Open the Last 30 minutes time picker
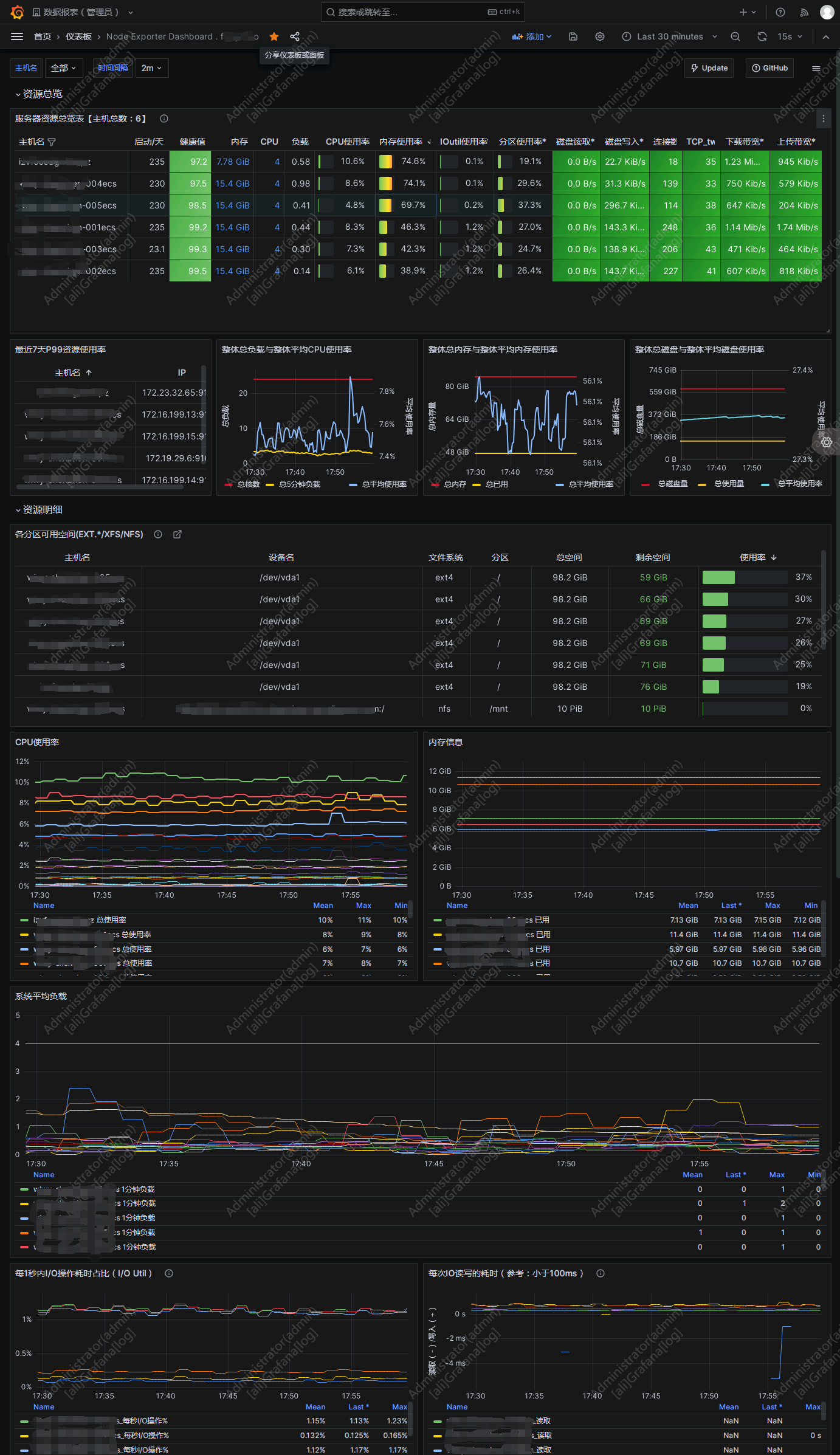 pyautogui.click(x=669, y=36)
